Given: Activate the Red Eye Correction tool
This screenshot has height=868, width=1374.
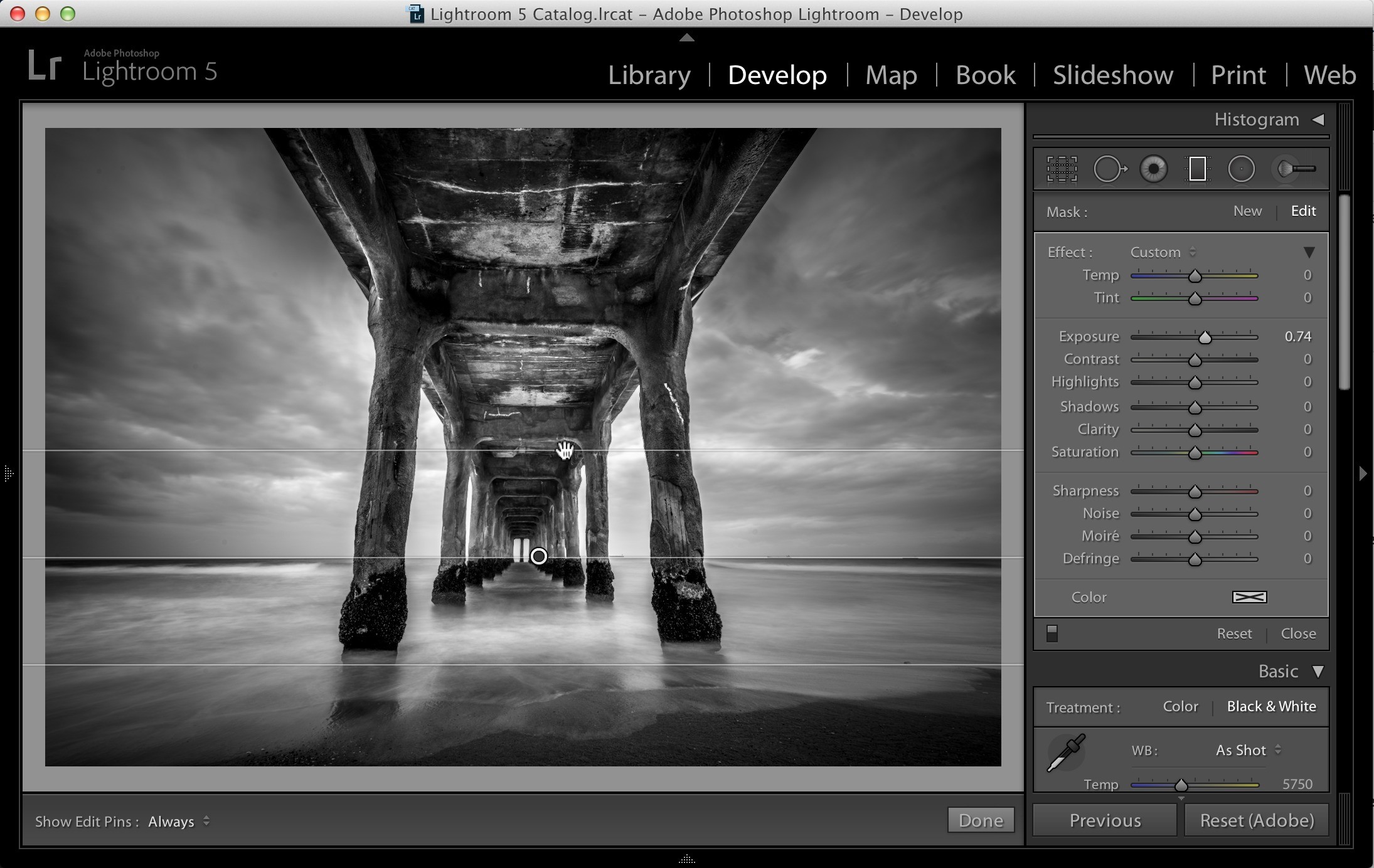Looking at the screenshot, I should click(1153, 169).
